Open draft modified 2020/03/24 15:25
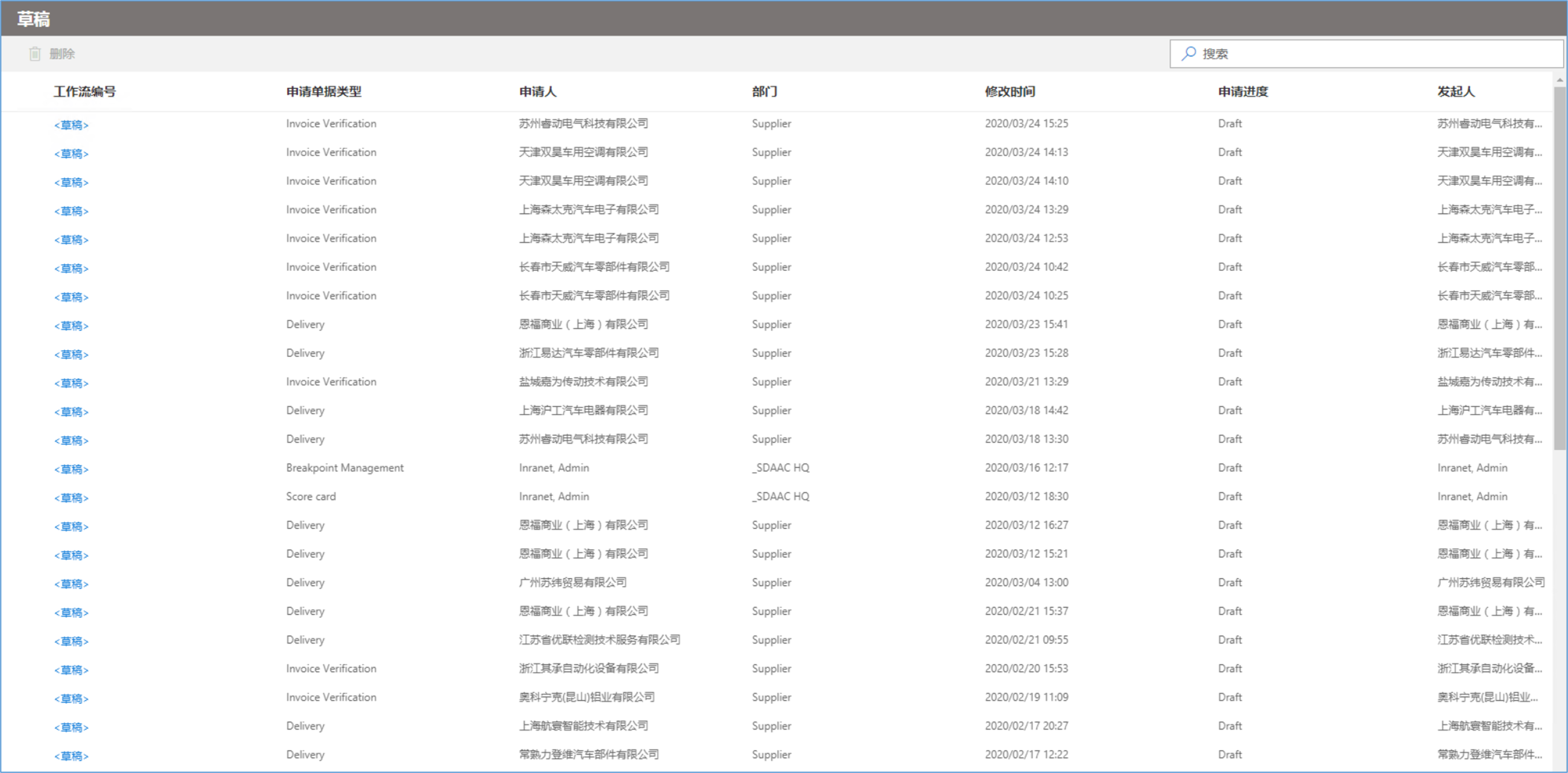 71,125
